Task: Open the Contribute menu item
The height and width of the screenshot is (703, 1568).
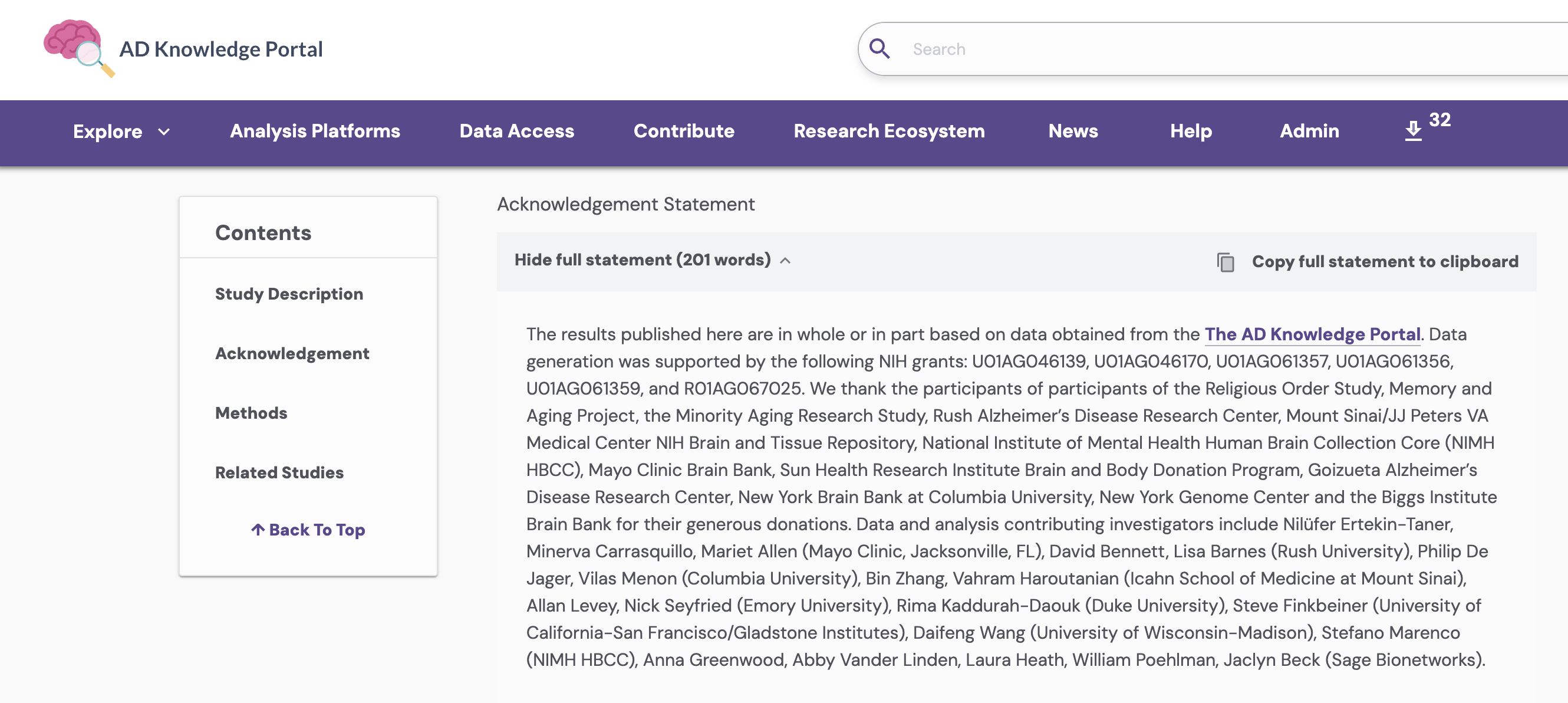Action: (684, 131)
